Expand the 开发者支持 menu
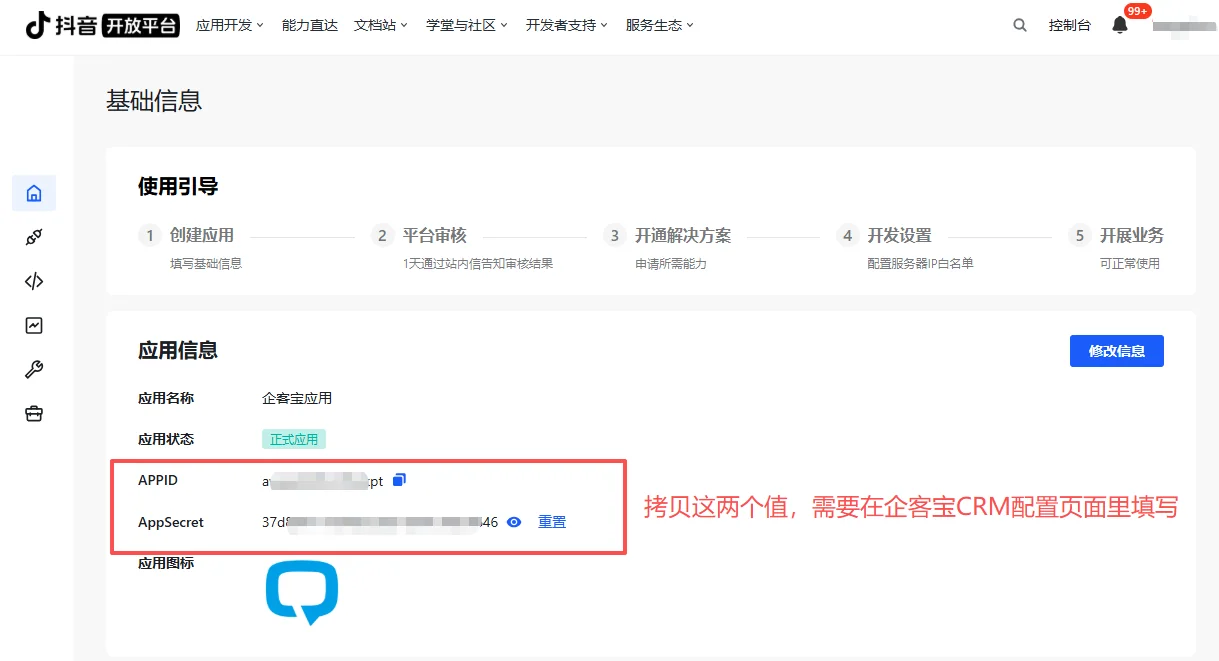 pyautogui.click(x=567, y=25)
